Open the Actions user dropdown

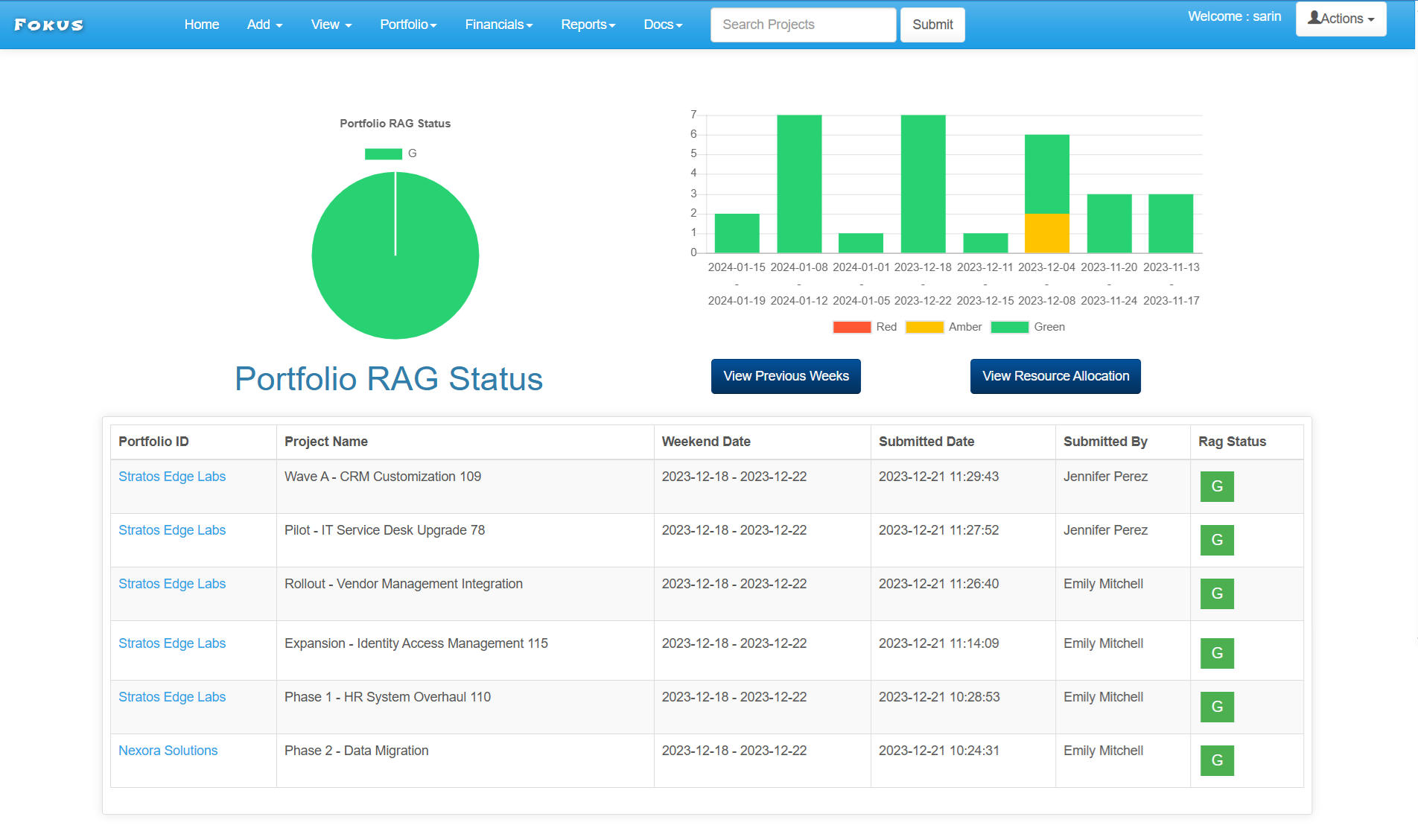pyautogui.click(x=1341, y=19)
